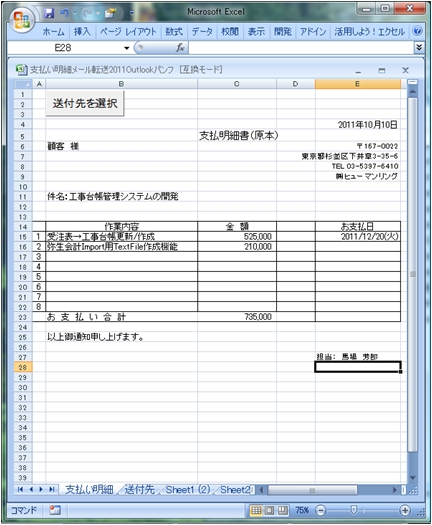Open the 数式 ribbon tab
This screenshot has height=525, width=432.
click(x=174, y=31)
